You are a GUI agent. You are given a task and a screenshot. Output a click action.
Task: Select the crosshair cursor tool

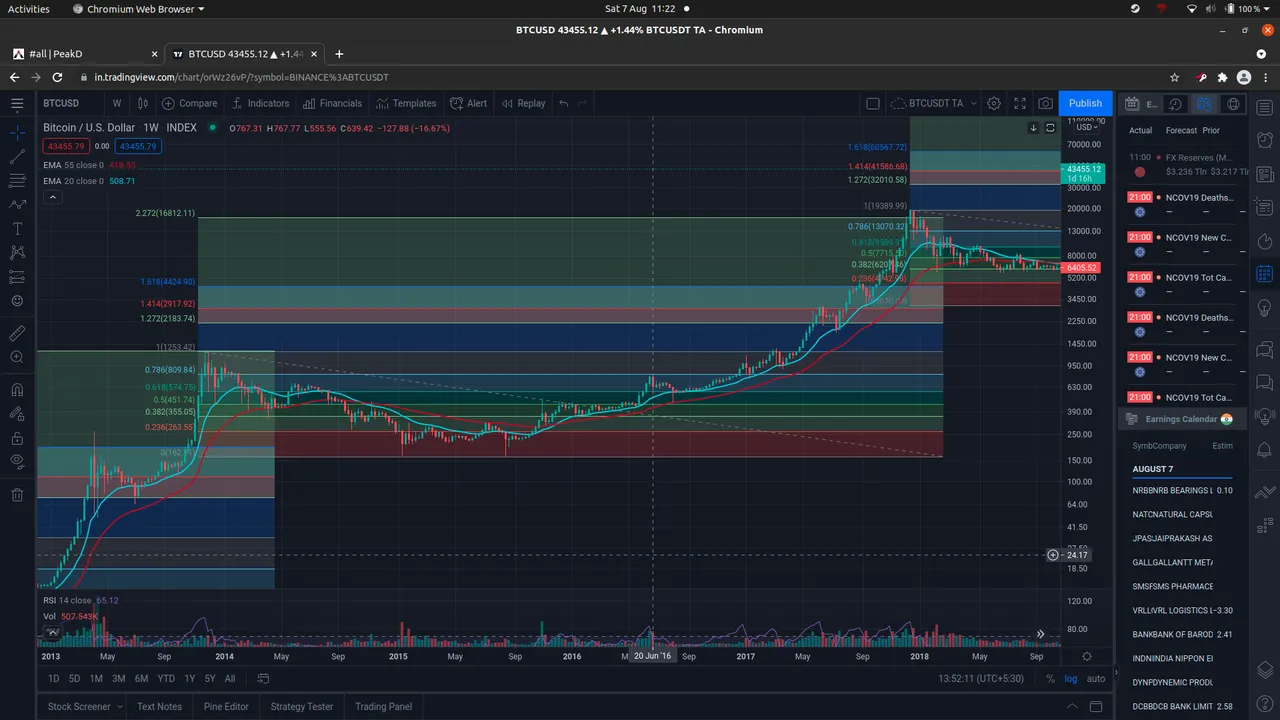(17, 132)
